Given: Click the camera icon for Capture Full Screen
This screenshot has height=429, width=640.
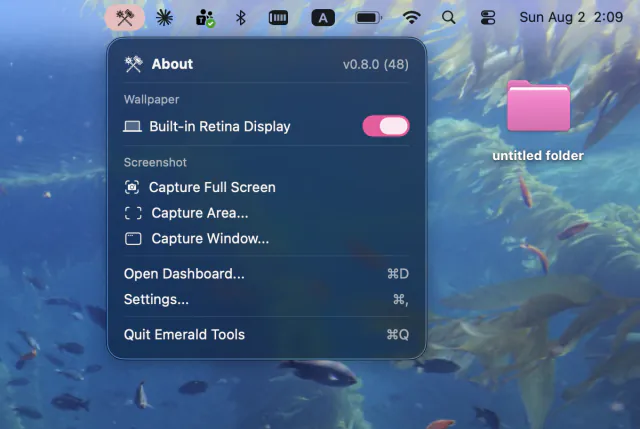Looking at the screenshot, I should point(132,187).
